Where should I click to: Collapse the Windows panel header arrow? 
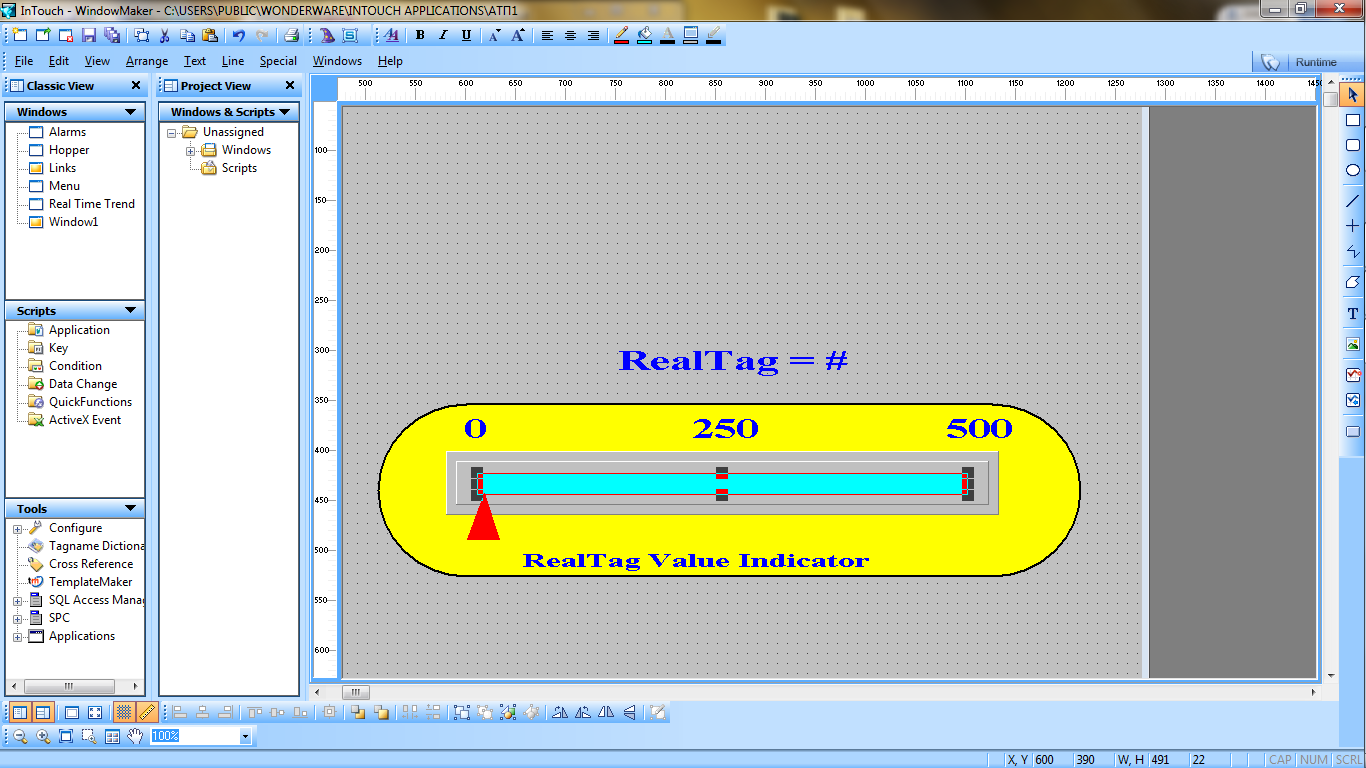130,112
